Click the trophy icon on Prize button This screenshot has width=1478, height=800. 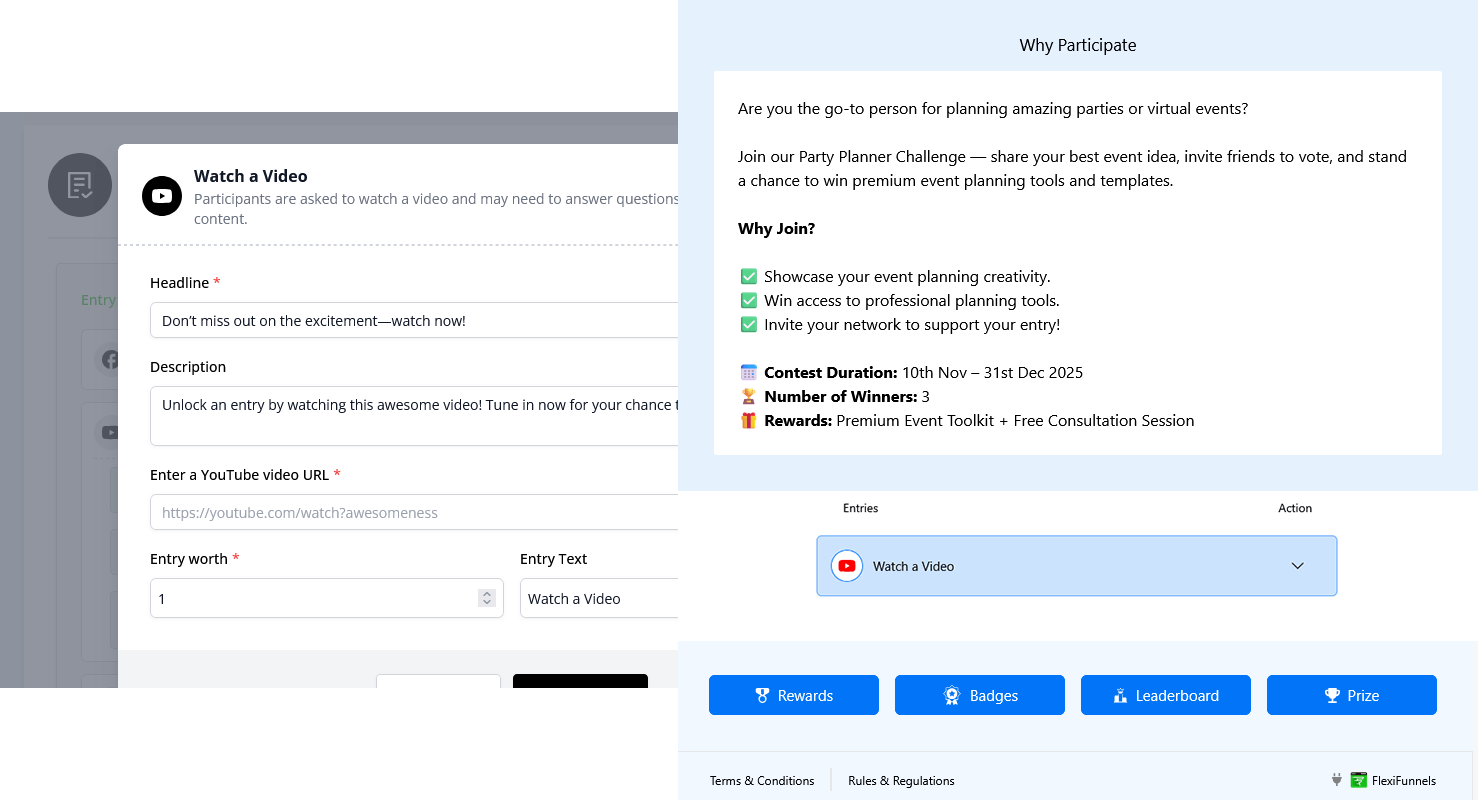1332,695
